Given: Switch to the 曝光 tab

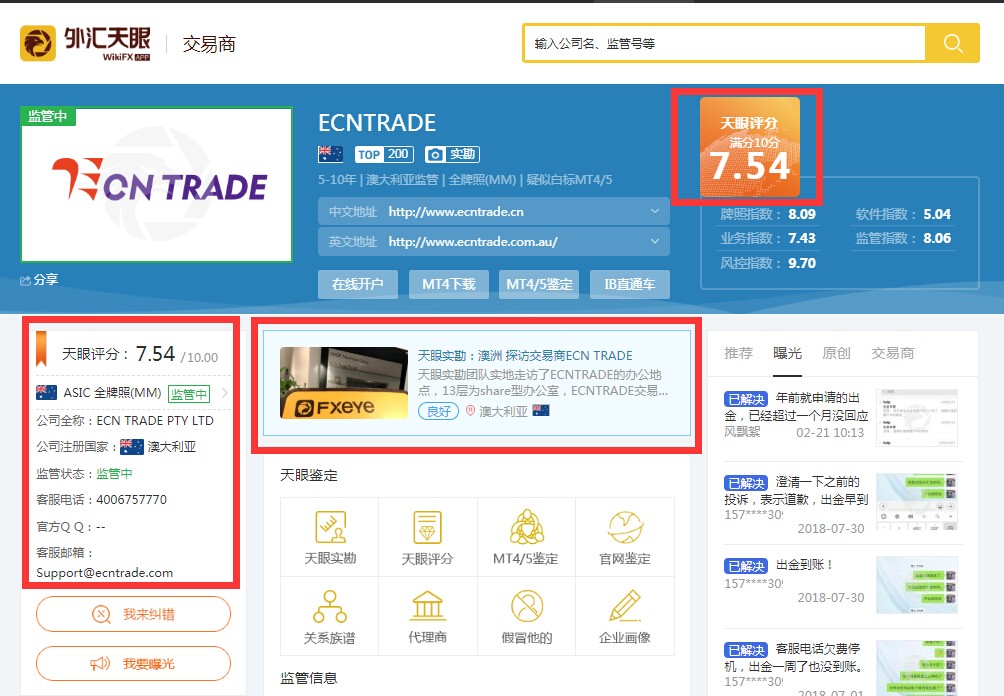Looking at the screenshot, I should click(x=788, y=353).
